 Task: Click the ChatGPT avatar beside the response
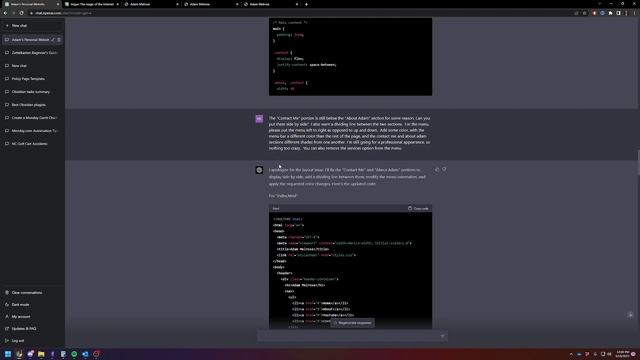259,170
